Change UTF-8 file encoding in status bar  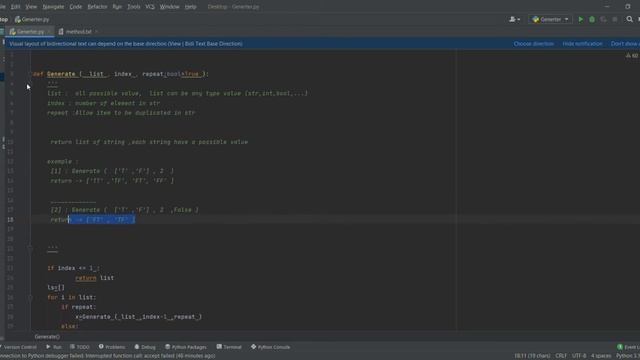[x=579, y=356]
